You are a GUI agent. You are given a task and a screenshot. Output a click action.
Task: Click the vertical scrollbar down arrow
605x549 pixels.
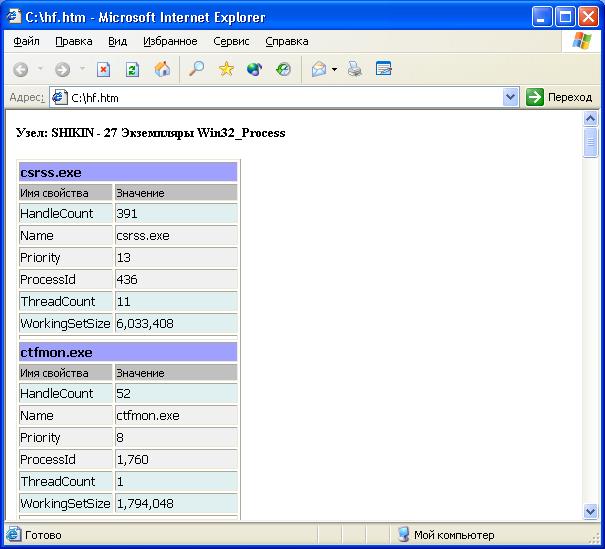pyautogui.click(x=590, y=511)
